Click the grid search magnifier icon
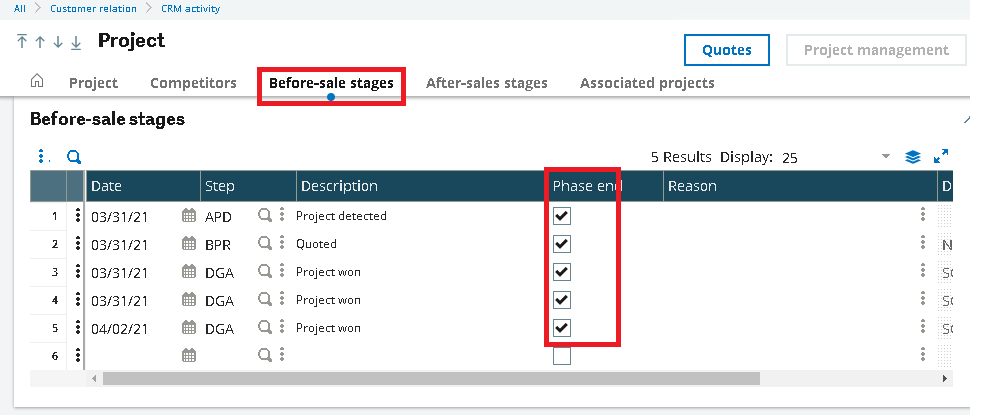 (x=73, y=157)
